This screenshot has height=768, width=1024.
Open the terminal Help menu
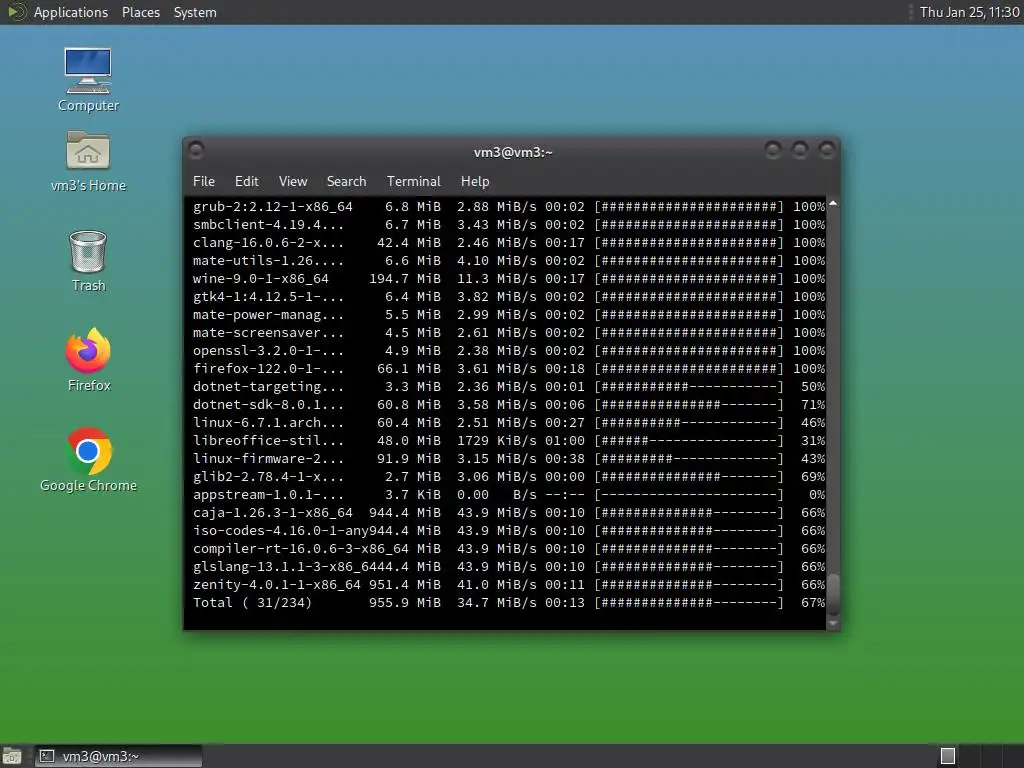pos(475,182)
